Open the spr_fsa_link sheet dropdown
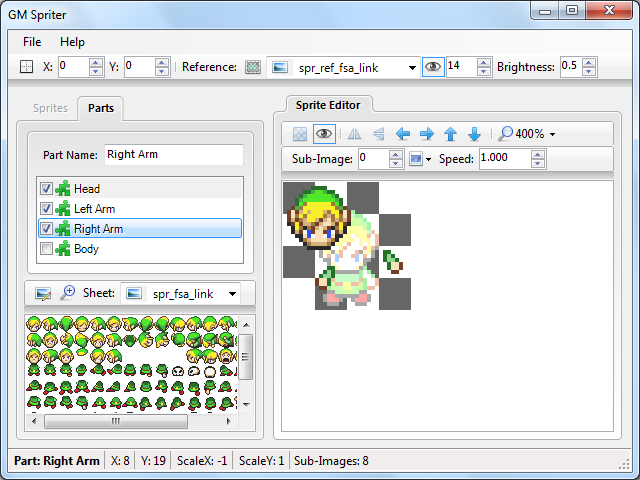Screen dimensions: 640x480 point(232,294)
